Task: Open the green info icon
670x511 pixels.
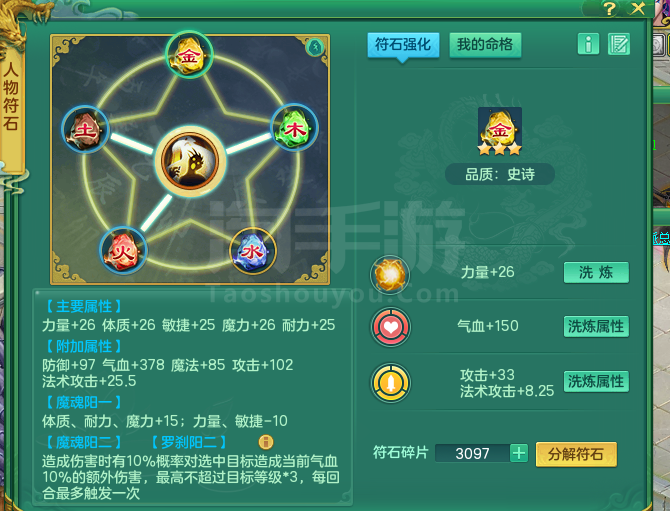Action: [x=588, y=44]
